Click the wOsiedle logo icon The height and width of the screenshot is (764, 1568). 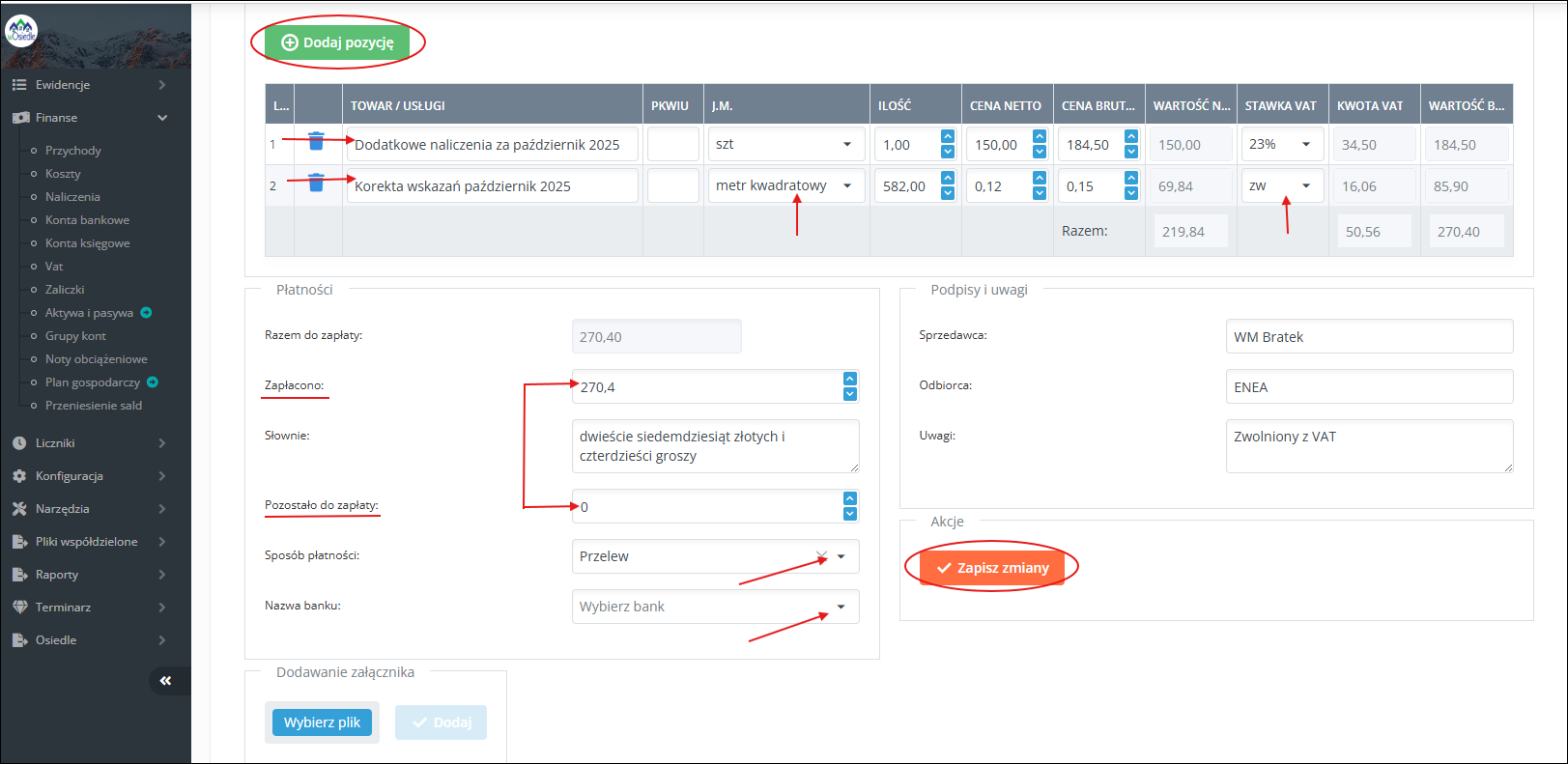click(x=21, y=32)
